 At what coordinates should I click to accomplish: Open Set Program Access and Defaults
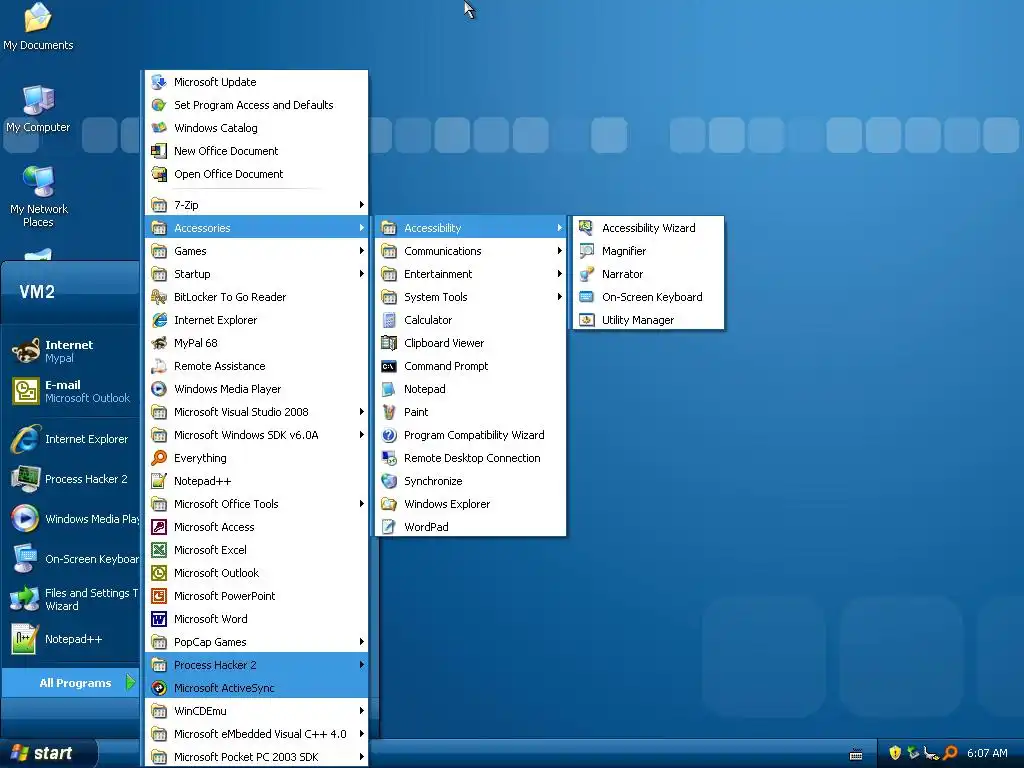click(257, 105)
